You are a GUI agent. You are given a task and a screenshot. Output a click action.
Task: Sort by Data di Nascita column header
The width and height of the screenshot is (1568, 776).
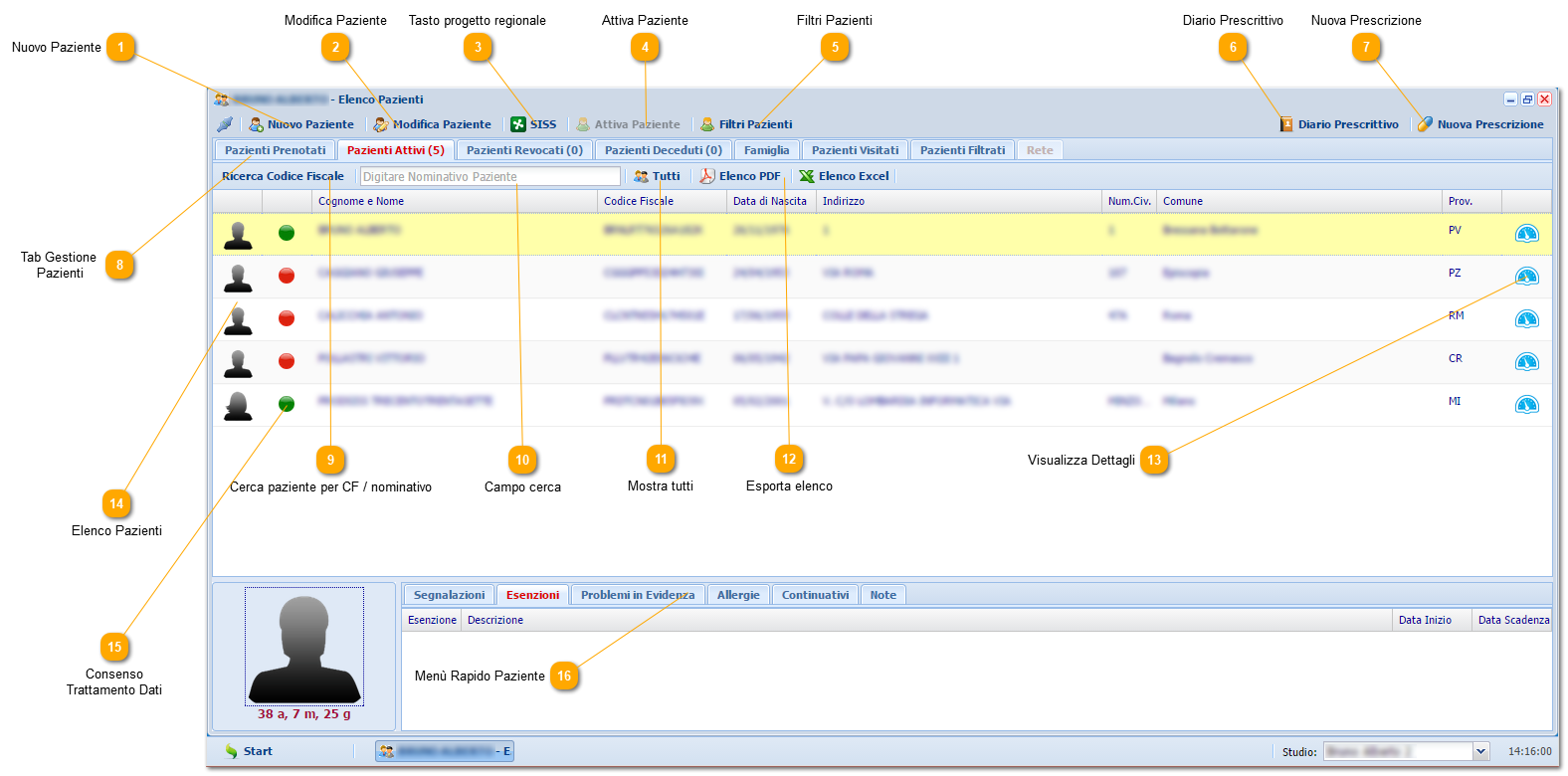click(772, 201)
